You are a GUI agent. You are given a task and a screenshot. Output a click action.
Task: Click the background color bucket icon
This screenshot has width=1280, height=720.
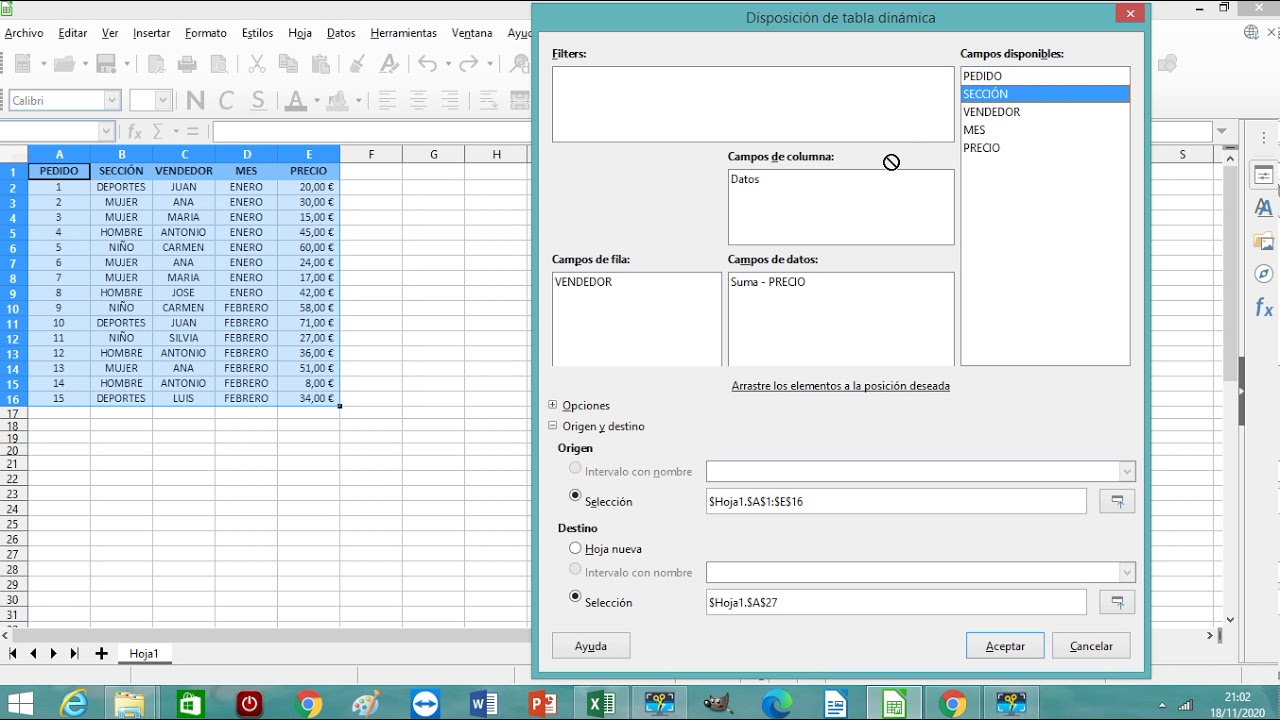coord(337,100)
